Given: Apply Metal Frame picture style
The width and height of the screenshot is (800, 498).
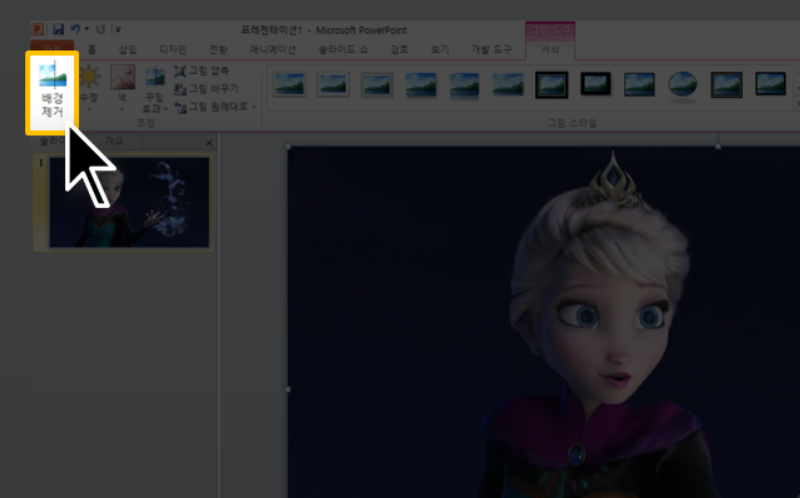Looking at the screenshot, I should (377, 84).
